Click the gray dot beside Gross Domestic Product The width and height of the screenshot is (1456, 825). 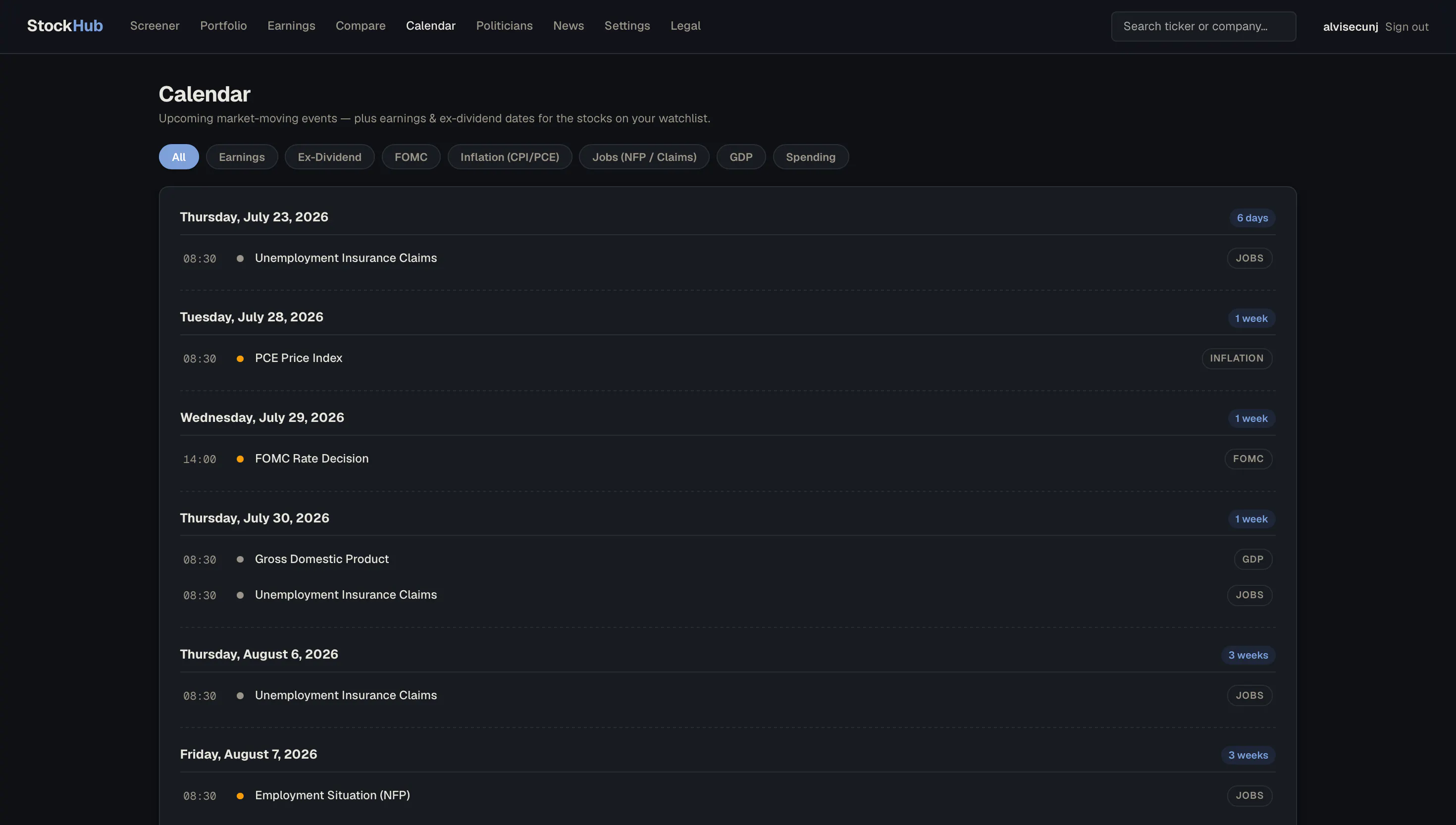pyautogui.click(x=240, y=559)
